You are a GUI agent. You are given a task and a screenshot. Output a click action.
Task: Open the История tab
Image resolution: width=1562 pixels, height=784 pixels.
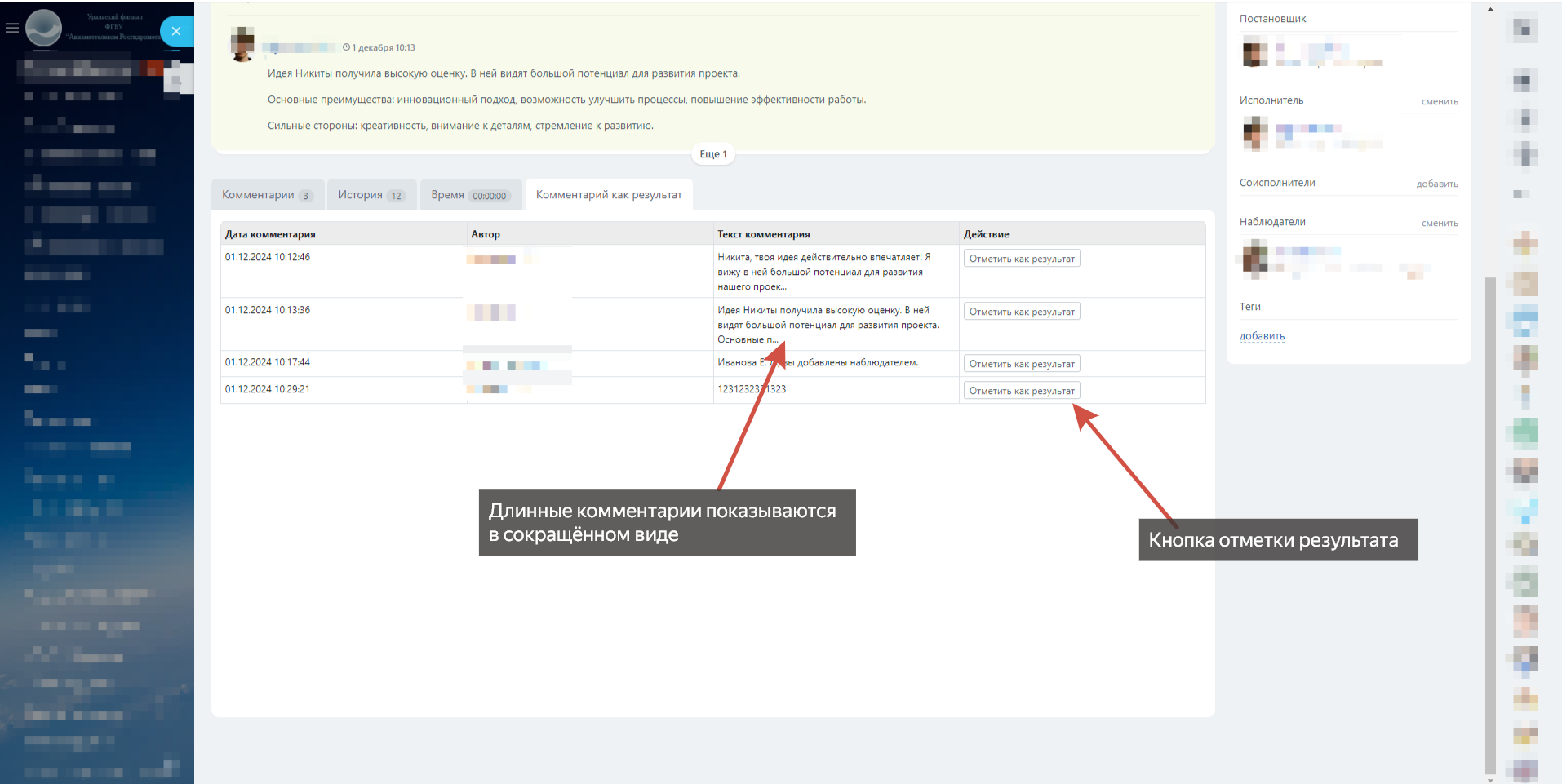click(371, 195)
